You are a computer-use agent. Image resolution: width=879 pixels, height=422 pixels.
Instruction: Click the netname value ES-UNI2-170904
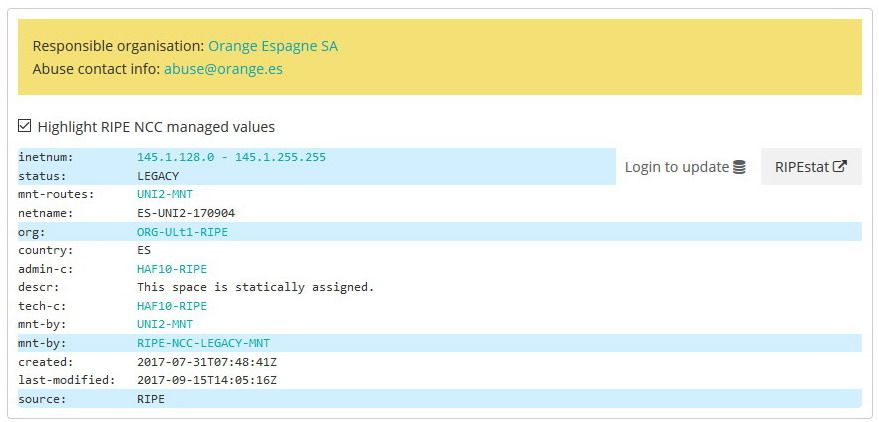coord(186,213)
